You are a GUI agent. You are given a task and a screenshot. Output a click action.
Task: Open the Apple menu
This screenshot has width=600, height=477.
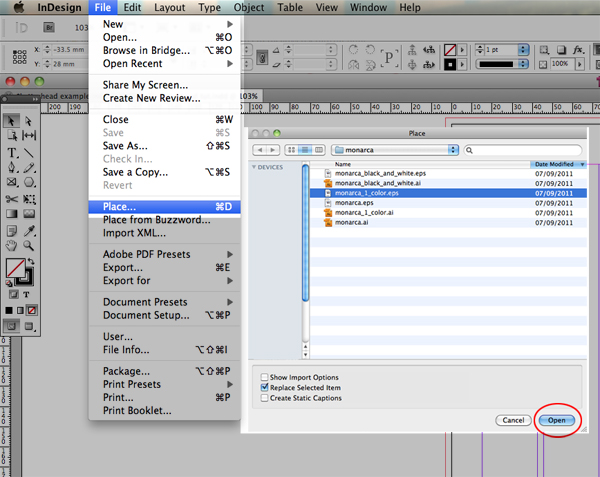(19, 7)
